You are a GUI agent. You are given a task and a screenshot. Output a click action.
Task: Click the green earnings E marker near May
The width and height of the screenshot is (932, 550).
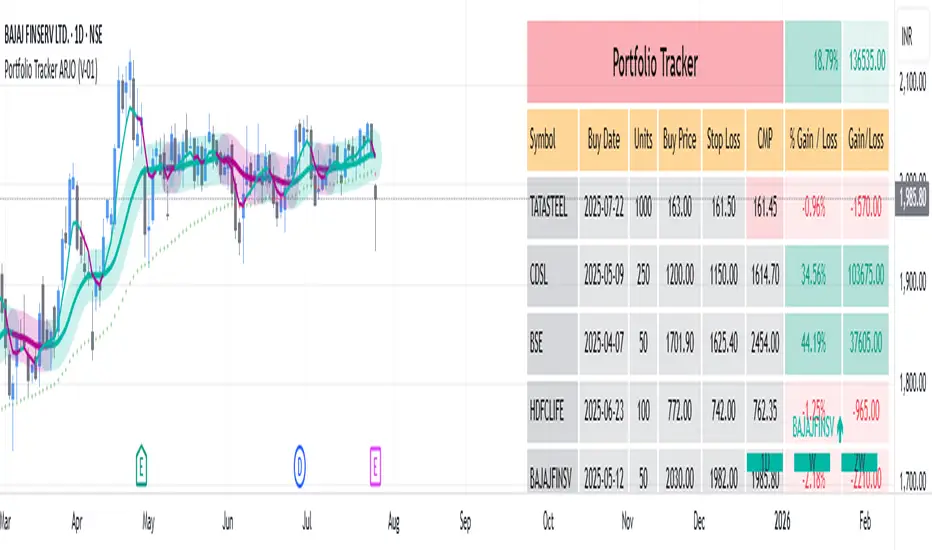[141, 465]
